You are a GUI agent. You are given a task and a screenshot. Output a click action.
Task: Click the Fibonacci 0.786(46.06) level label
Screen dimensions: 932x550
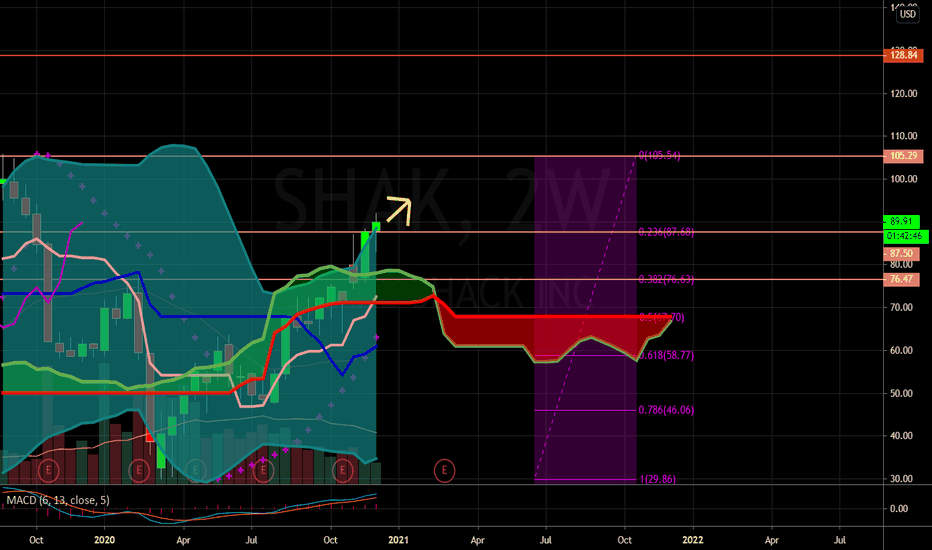pos(666,410)
